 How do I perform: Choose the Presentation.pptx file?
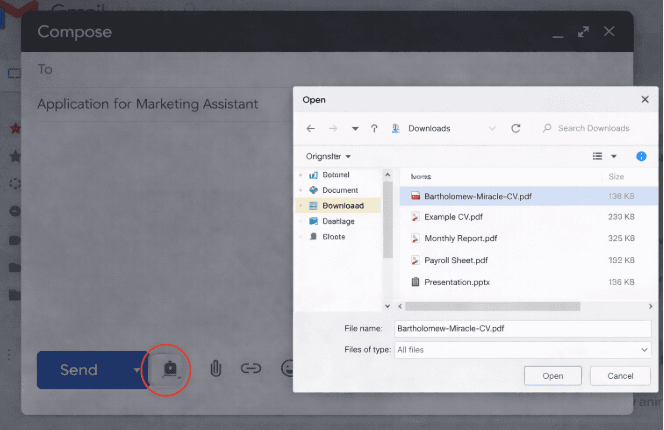pos(456,282)
